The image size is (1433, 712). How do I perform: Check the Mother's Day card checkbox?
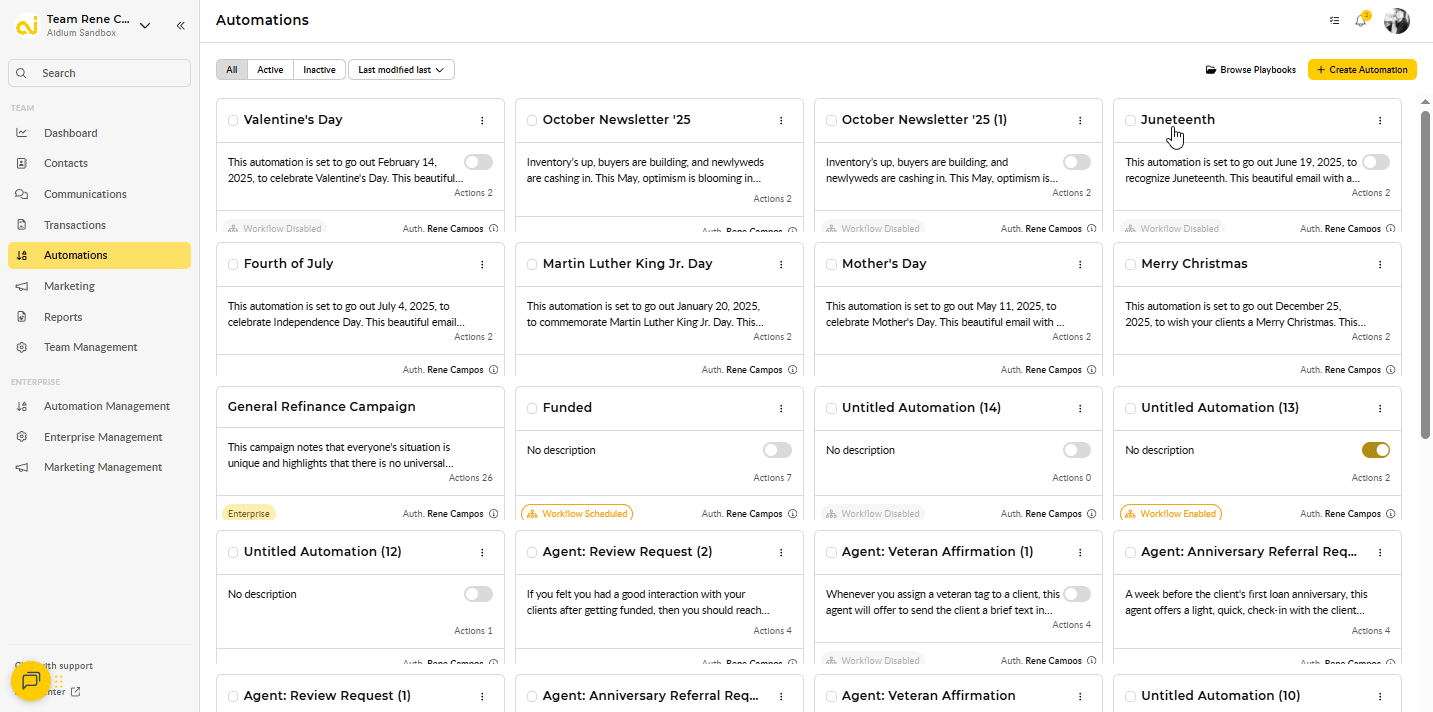pos(831,265)
